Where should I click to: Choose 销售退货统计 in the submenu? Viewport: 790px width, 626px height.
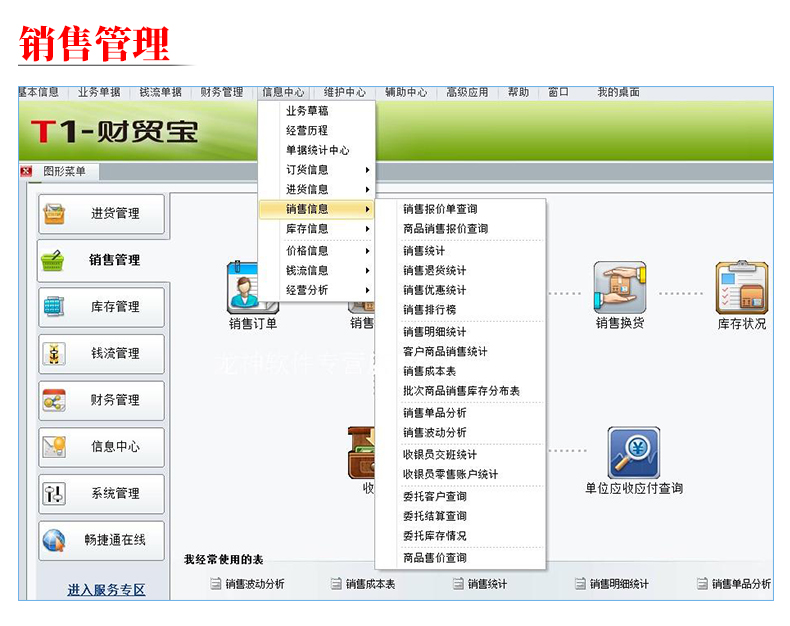460,271
